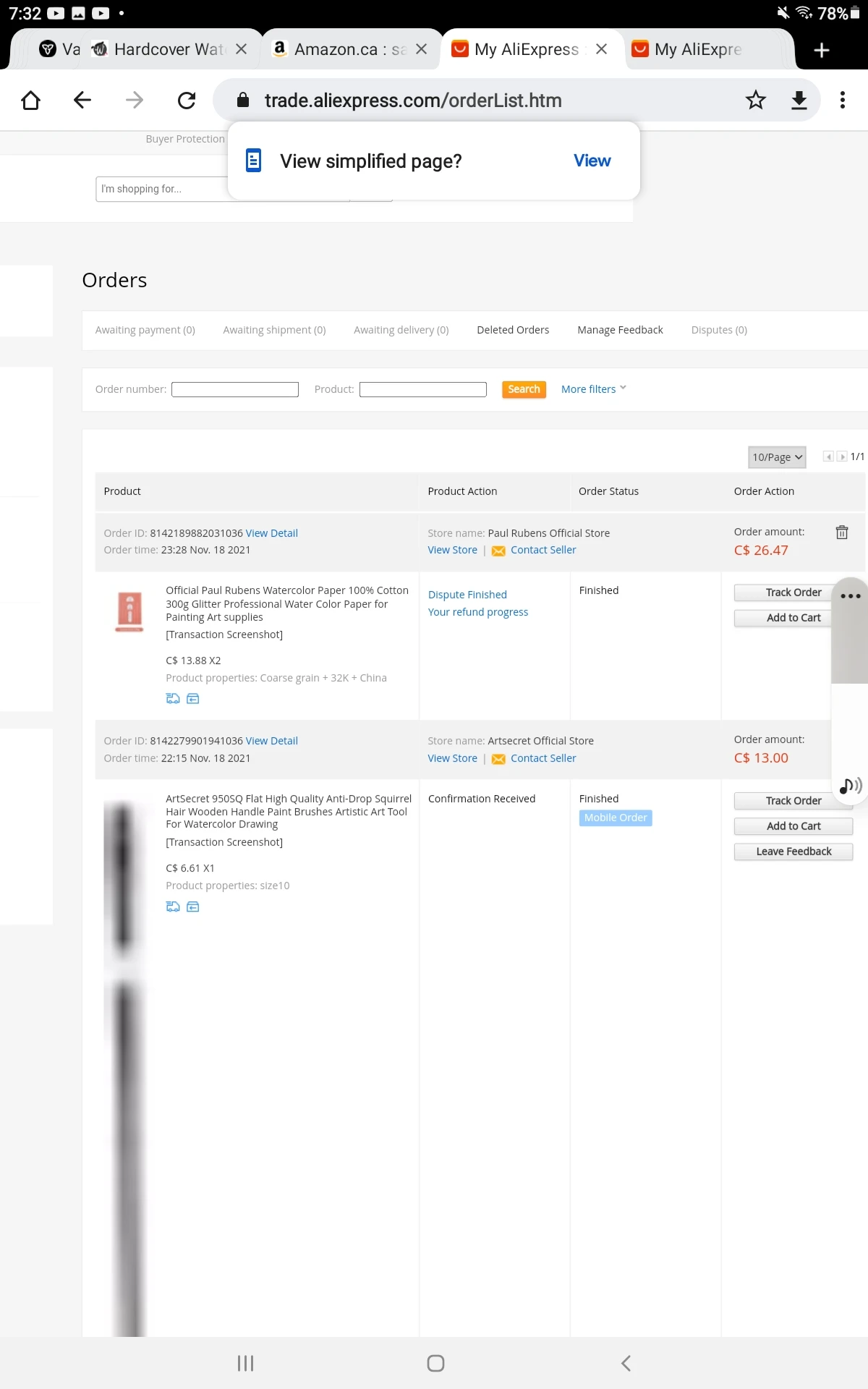Tap View on simplified page prompt
This screenshot has width=868, height=1389.
[592, 161]
